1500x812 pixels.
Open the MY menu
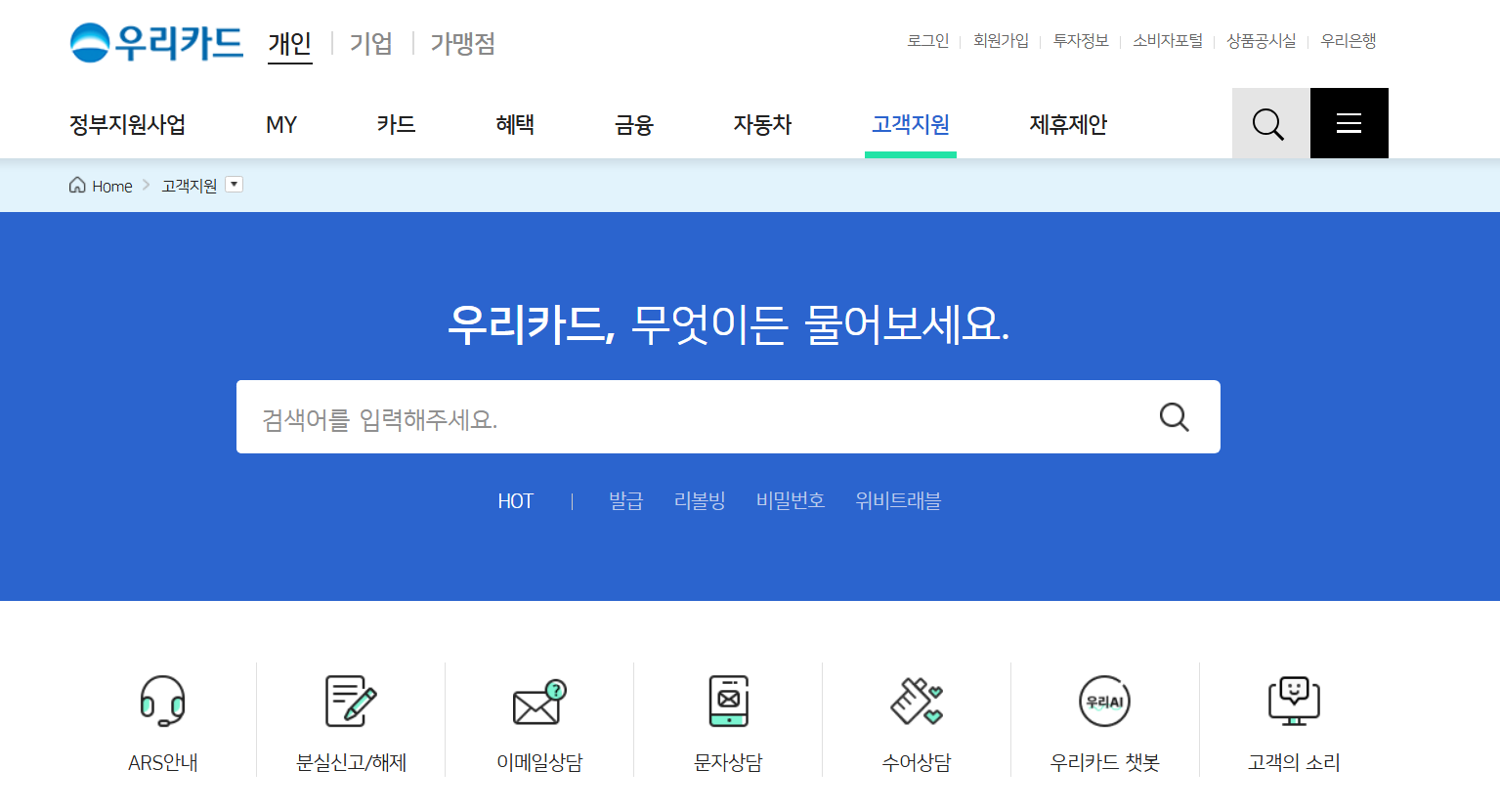click(281, 124)
